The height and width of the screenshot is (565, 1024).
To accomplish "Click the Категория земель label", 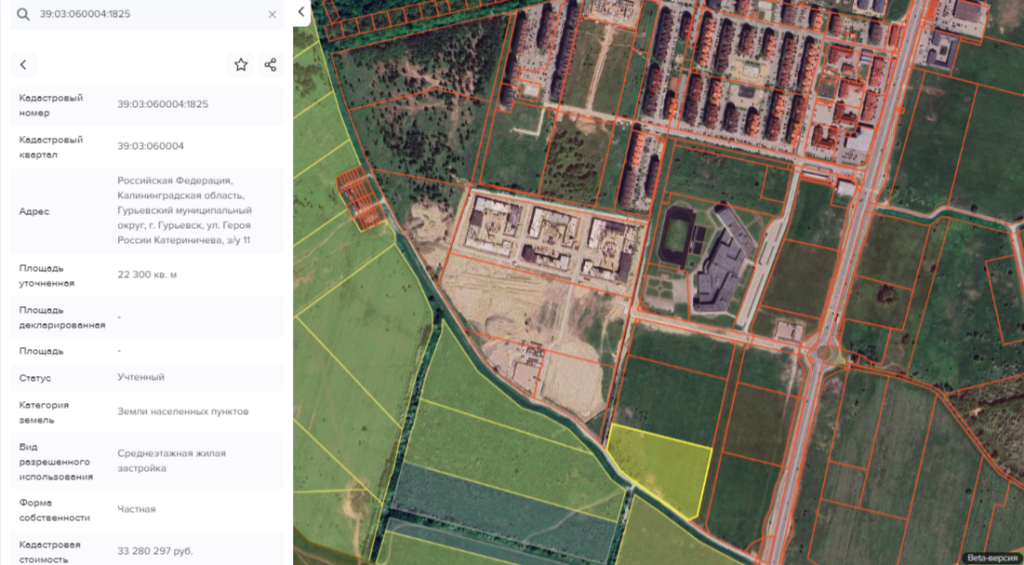I will 44,412.
